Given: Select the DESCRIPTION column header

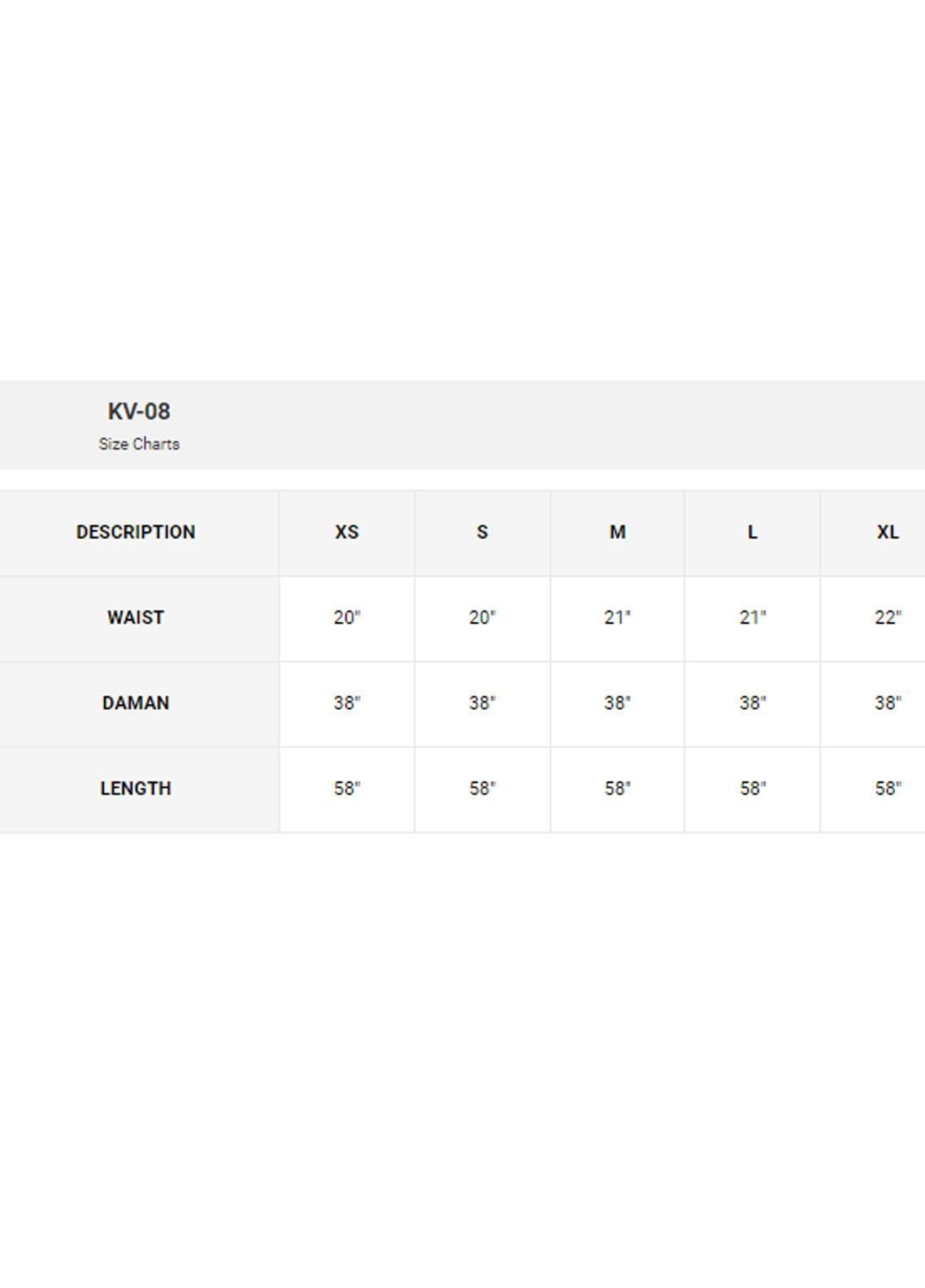Looking at the screenshot, I should click(x=136, y=532).
